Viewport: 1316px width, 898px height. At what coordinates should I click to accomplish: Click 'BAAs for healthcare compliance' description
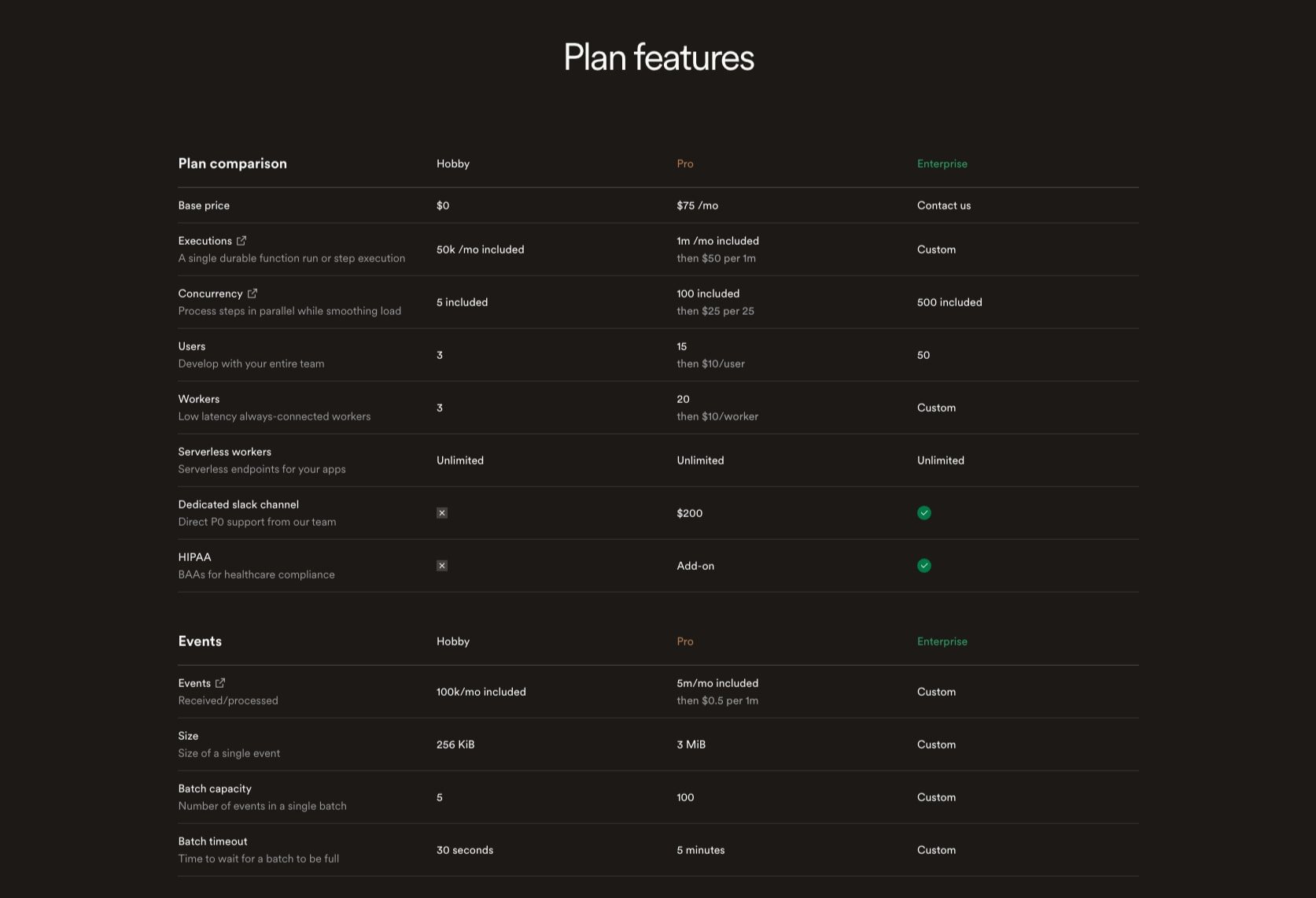tap(256, 575)
